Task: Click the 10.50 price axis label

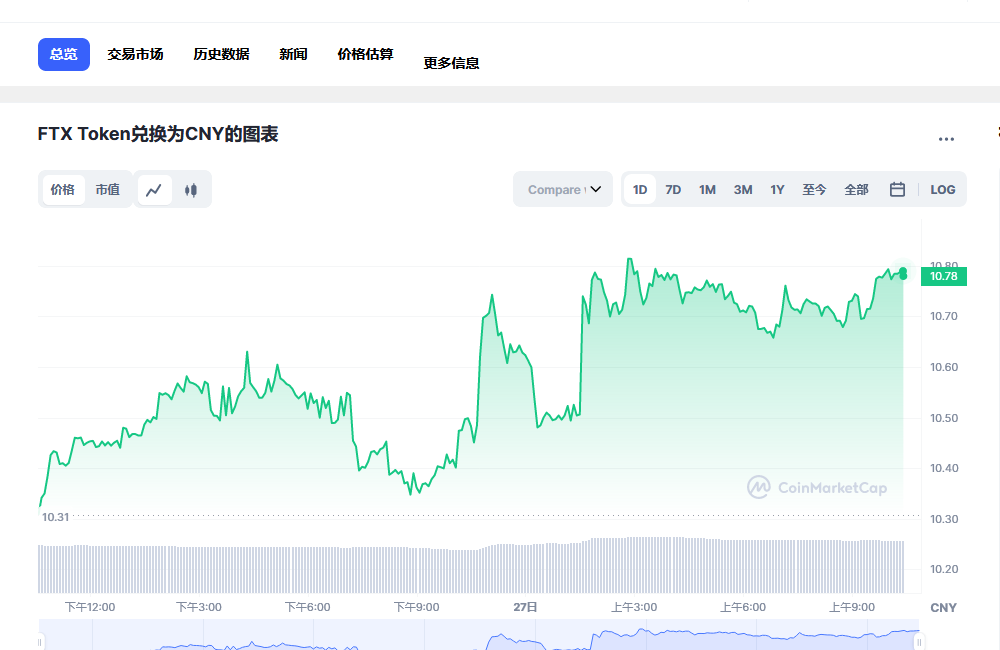Action: (944, 418)
